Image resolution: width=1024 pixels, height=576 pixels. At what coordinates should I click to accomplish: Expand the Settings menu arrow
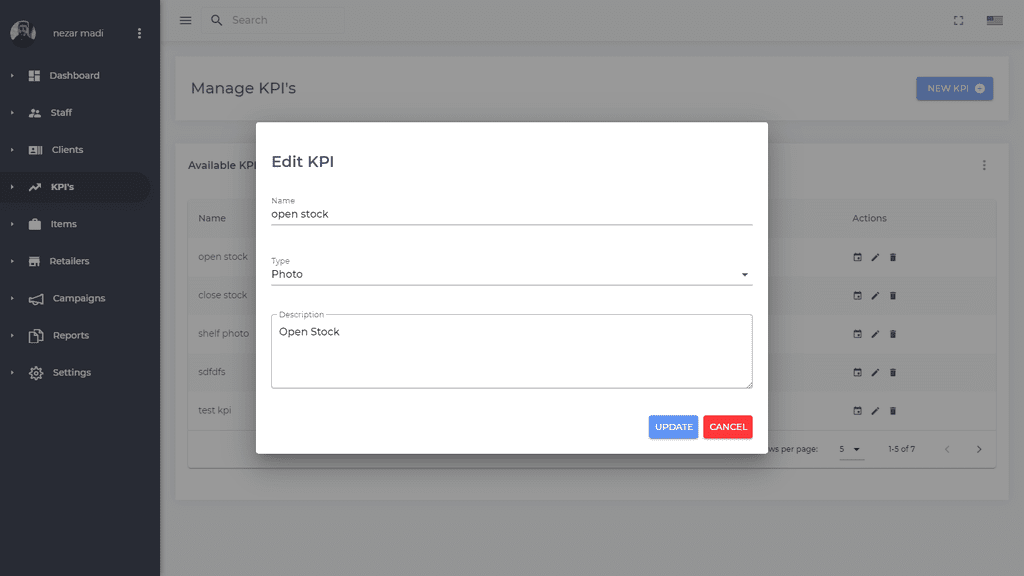pyautogui.click(x=12, y=373)
